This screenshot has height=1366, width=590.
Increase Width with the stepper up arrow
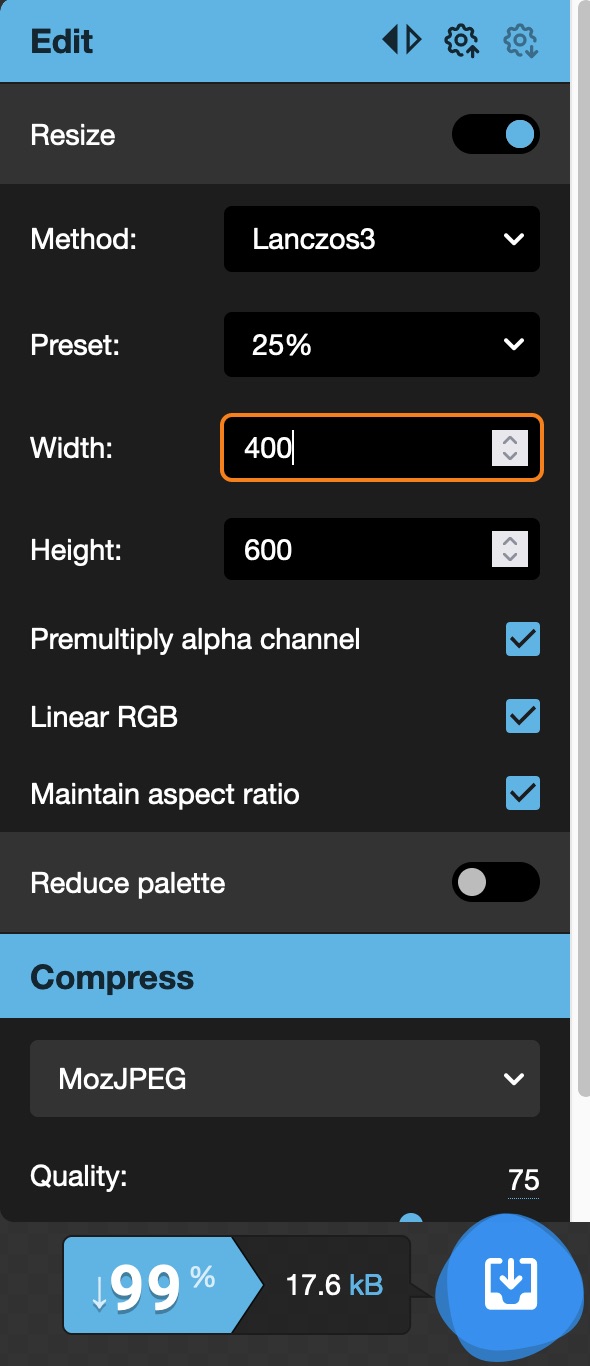pos(508,441)
